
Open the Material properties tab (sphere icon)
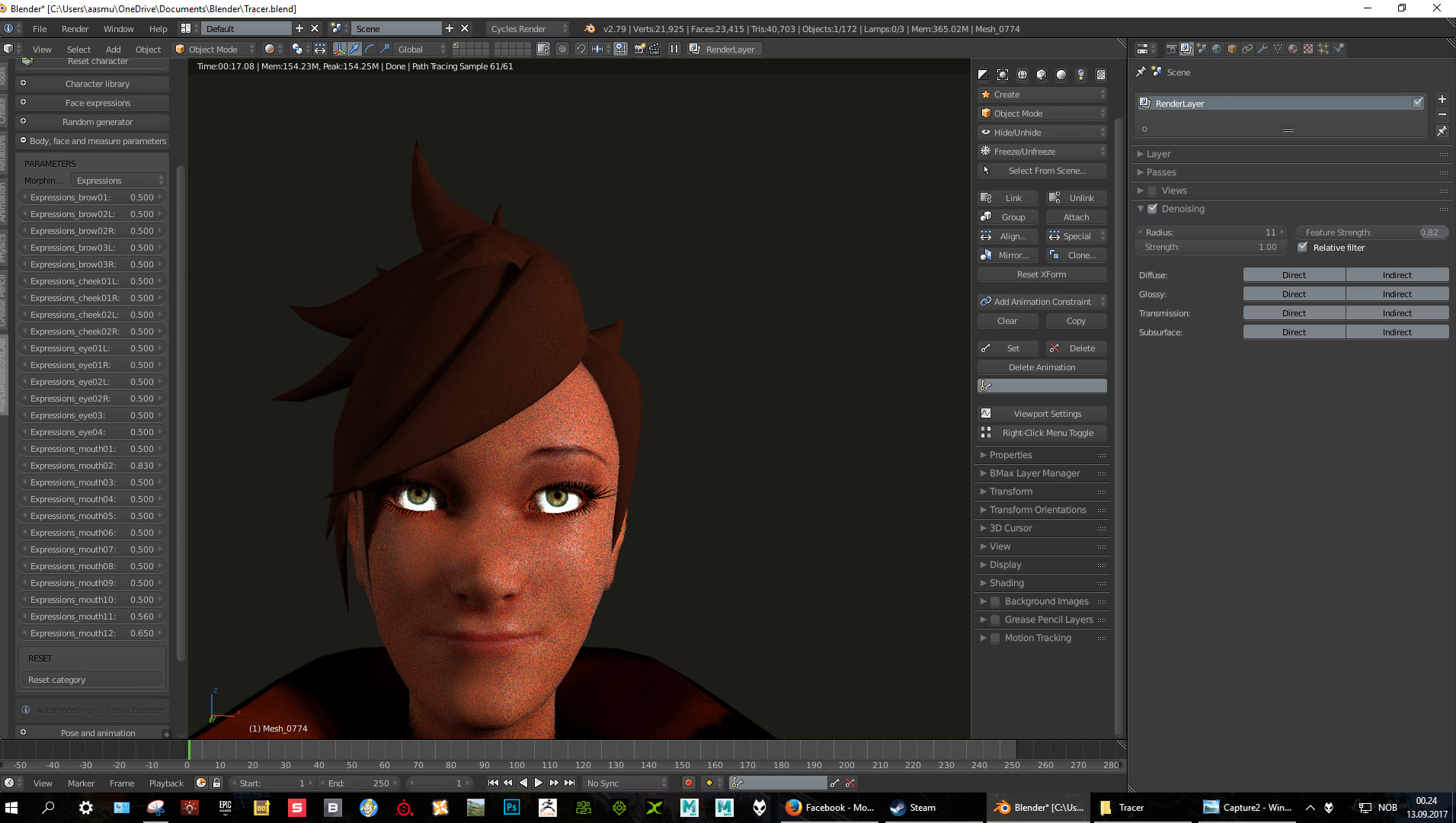(1293, 49)
